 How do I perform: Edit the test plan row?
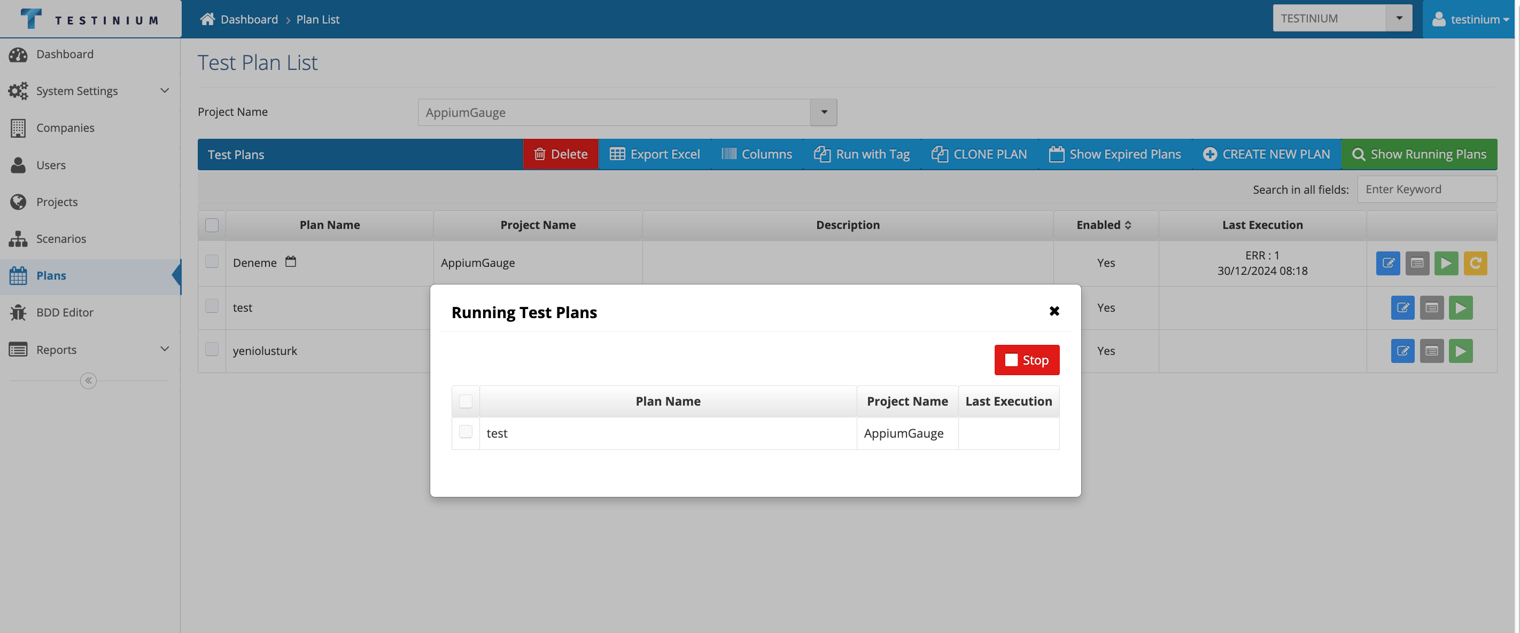point(1403,308)
